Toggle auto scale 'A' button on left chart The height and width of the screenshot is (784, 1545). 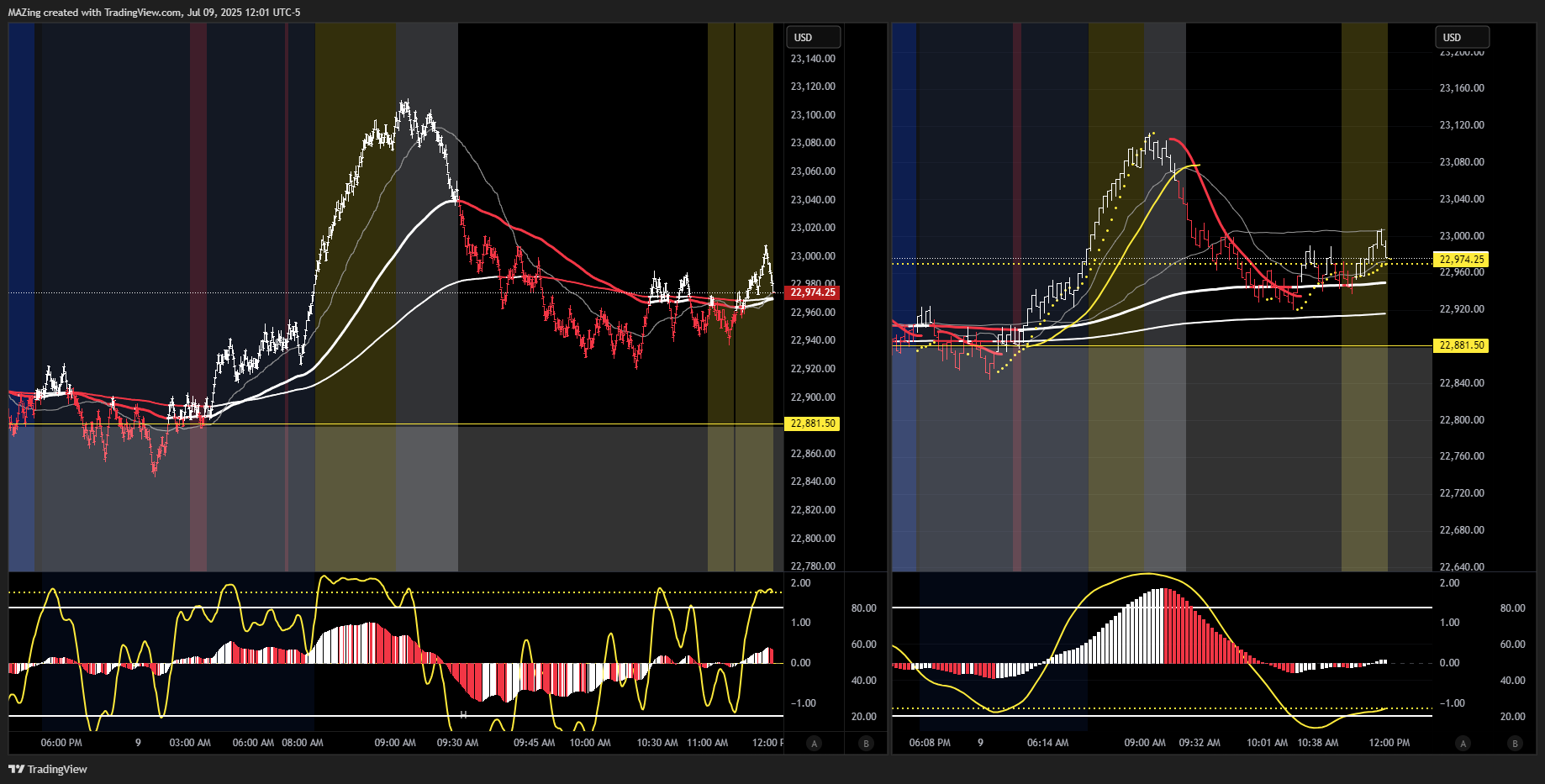click(x=814, y=743)
